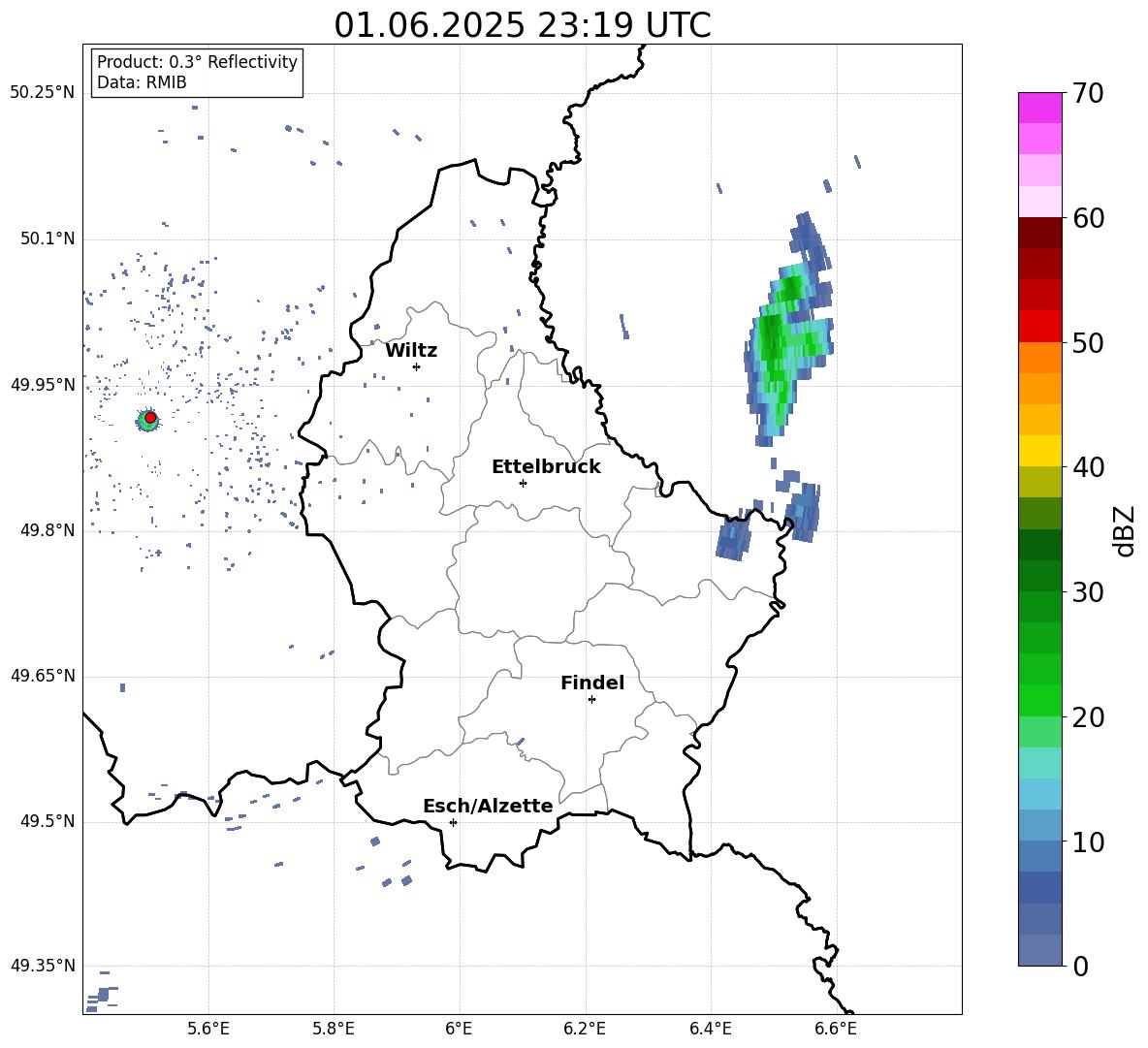Image resolution: width=1148 pixels, height=1048 pixels.
Task: Click the red radar location marker
Action: (150, 418)
